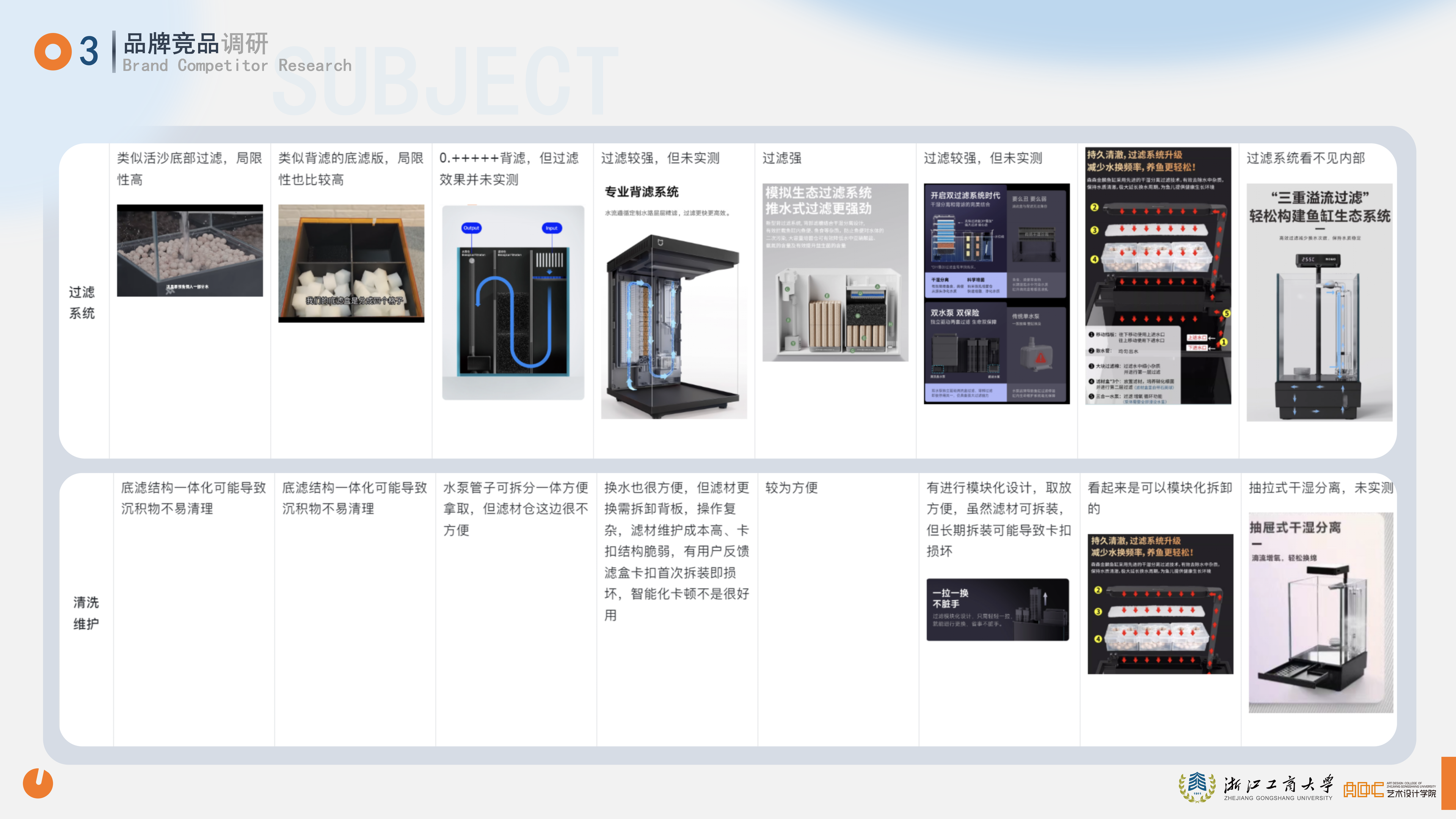Viewport: 1456px width, 819px height.
Task: Select text 过滤系统看不见内部
Action: click(x=1305, y=158)
